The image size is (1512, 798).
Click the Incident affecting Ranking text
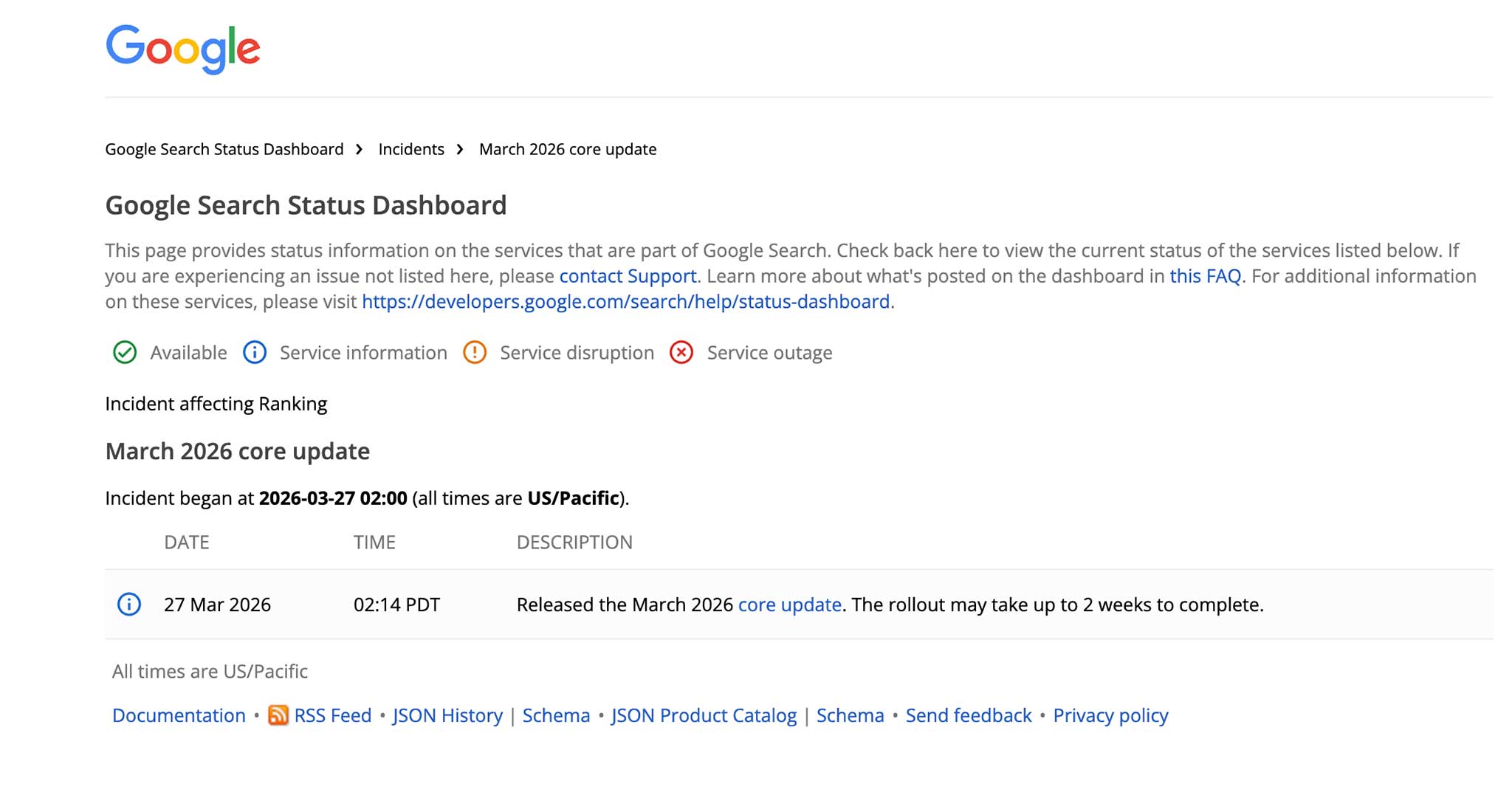click(216, 404)
